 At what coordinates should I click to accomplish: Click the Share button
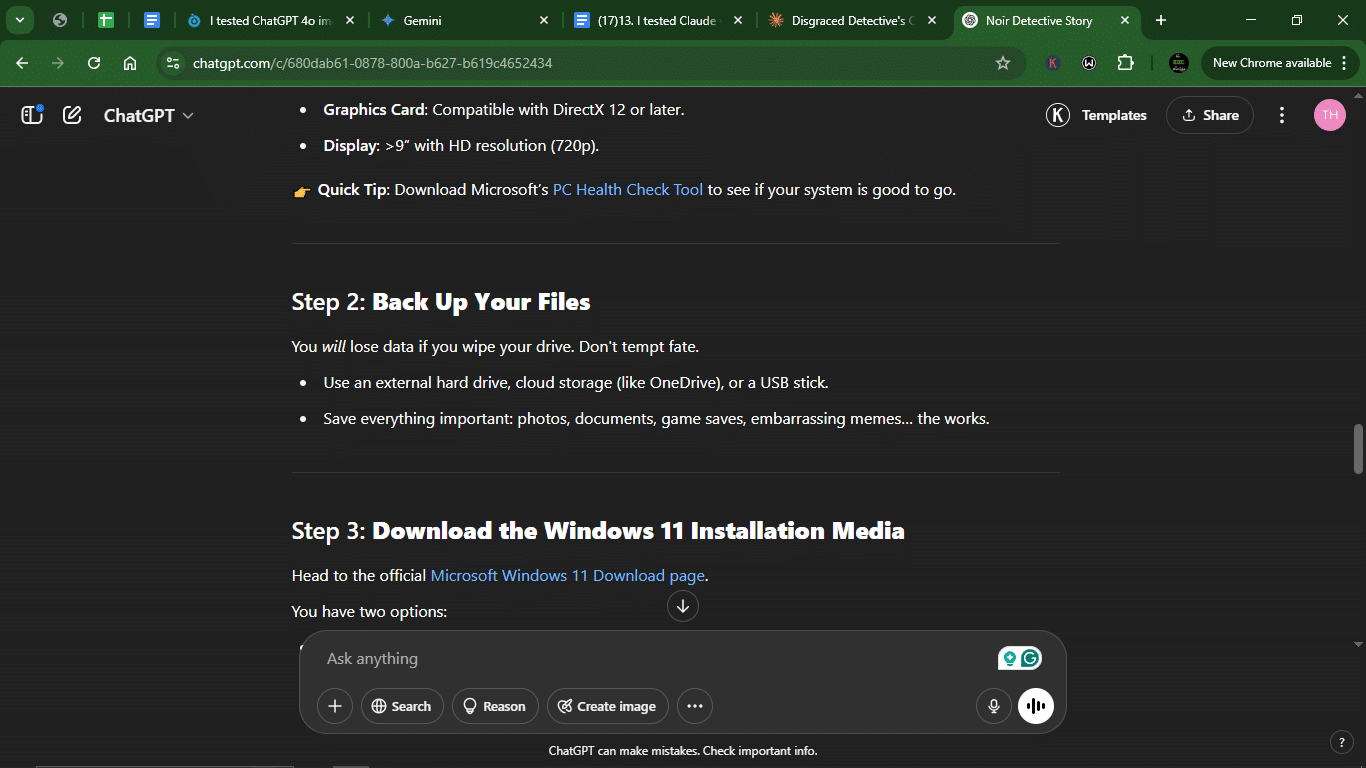1210,115
